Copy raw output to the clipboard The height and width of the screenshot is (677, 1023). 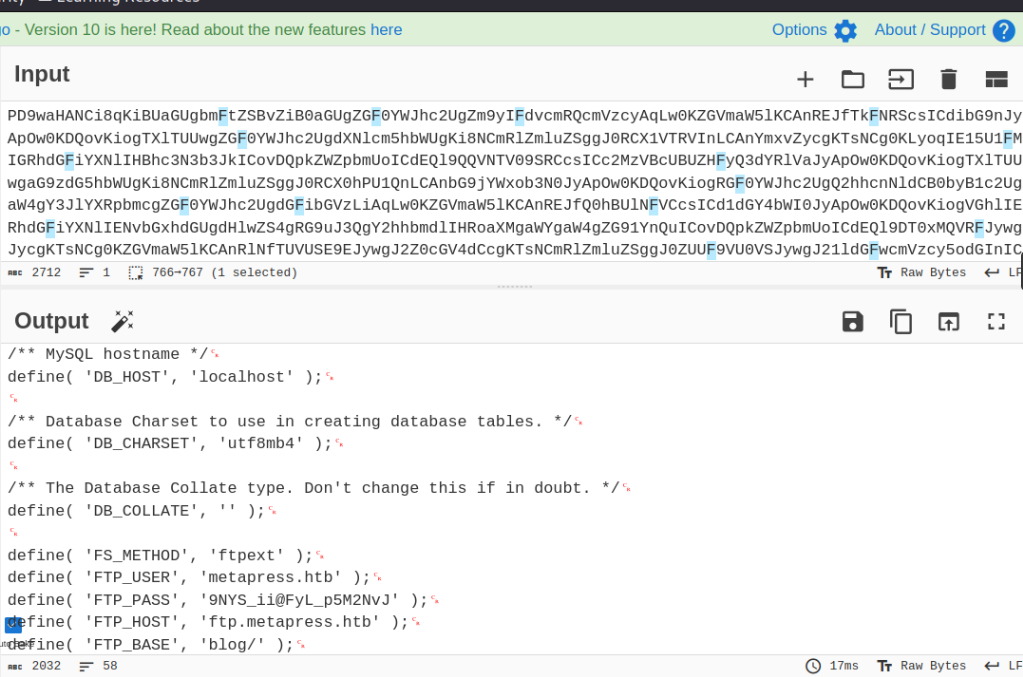click(x=901, y=322)
